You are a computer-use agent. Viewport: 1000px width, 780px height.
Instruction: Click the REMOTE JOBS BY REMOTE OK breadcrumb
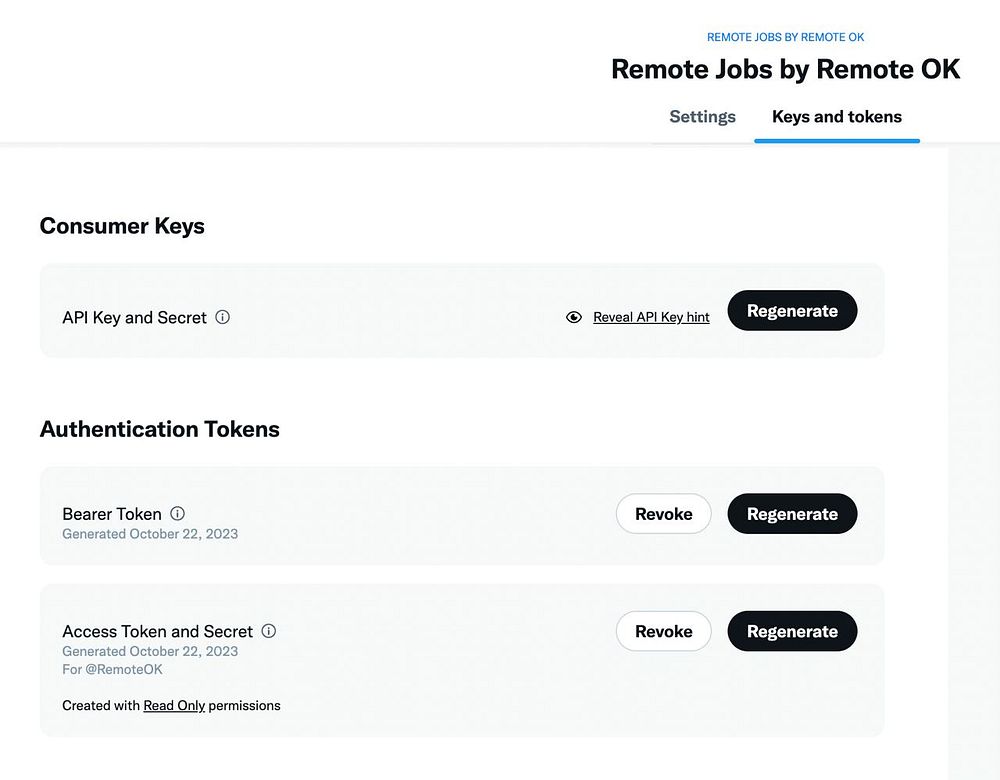point(785,37)
